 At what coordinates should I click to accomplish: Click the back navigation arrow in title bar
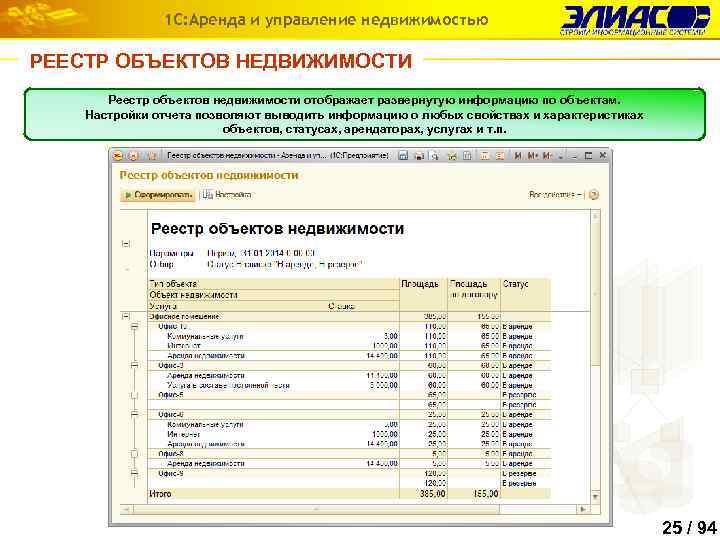point(133,156)
